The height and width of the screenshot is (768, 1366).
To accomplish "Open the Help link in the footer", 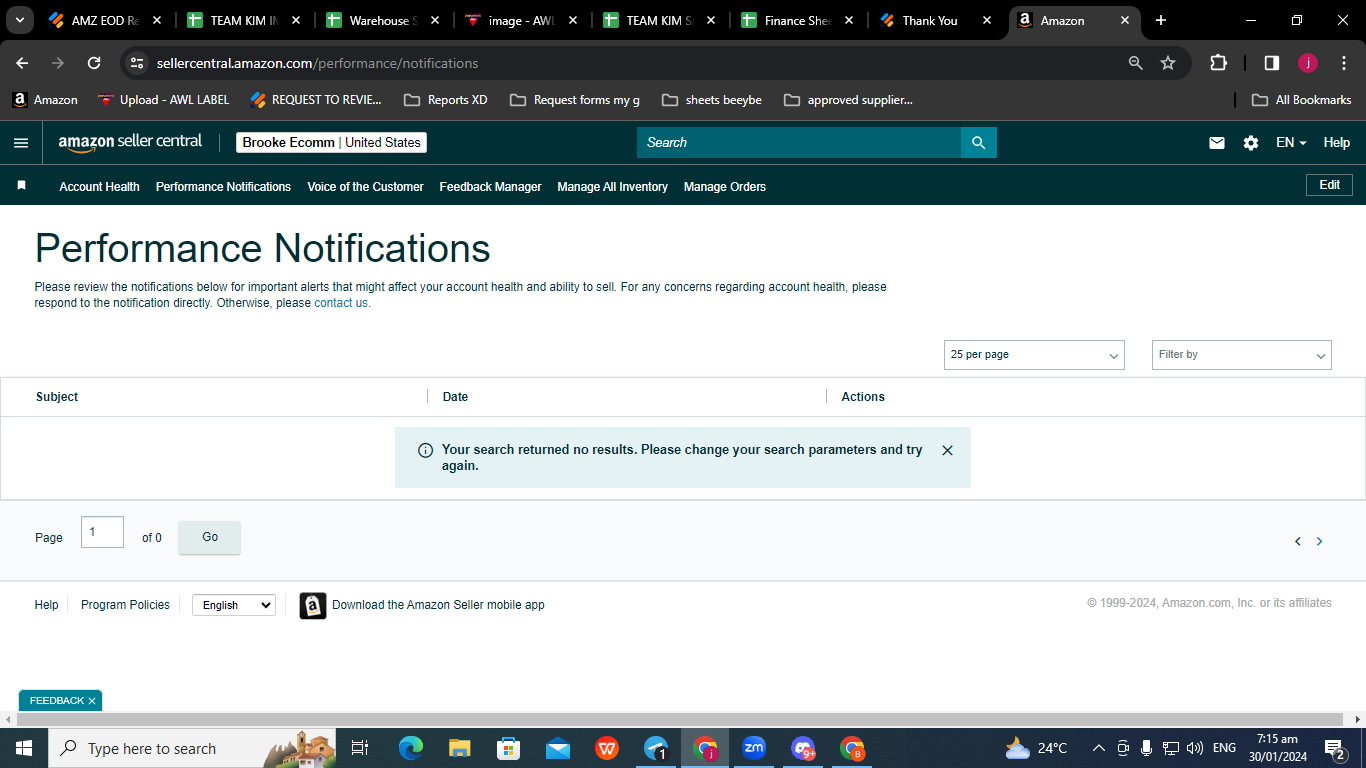I will [x=46, y=605].
